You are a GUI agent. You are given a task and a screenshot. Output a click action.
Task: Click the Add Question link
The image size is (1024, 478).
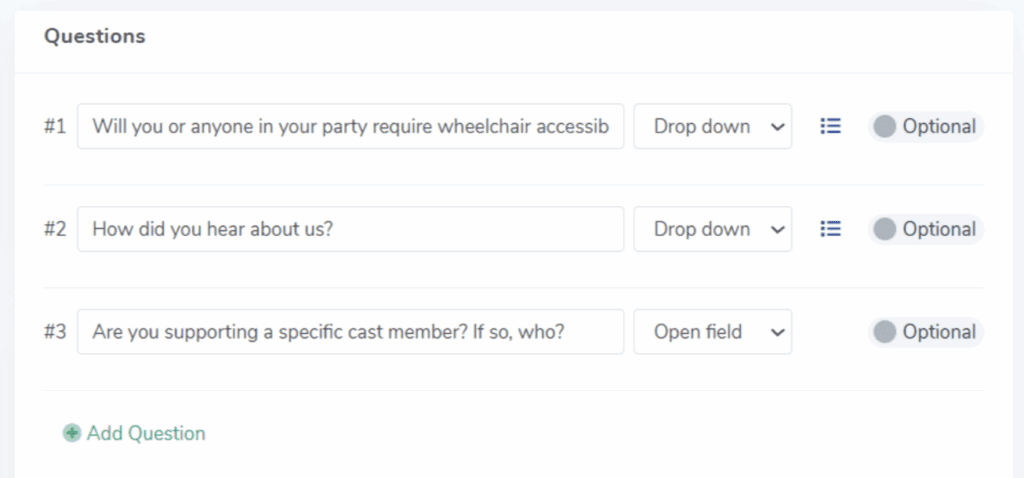146,433
